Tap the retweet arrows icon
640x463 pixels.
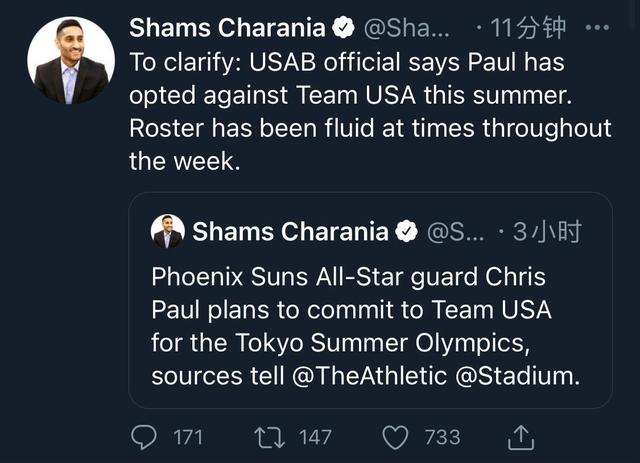click(267, 436)
